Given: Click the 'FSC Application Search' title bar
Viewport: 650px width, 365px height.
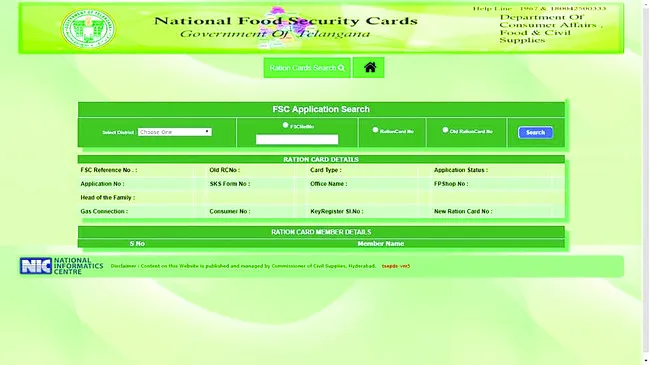Looking at the screenshot, I should 321,109.
